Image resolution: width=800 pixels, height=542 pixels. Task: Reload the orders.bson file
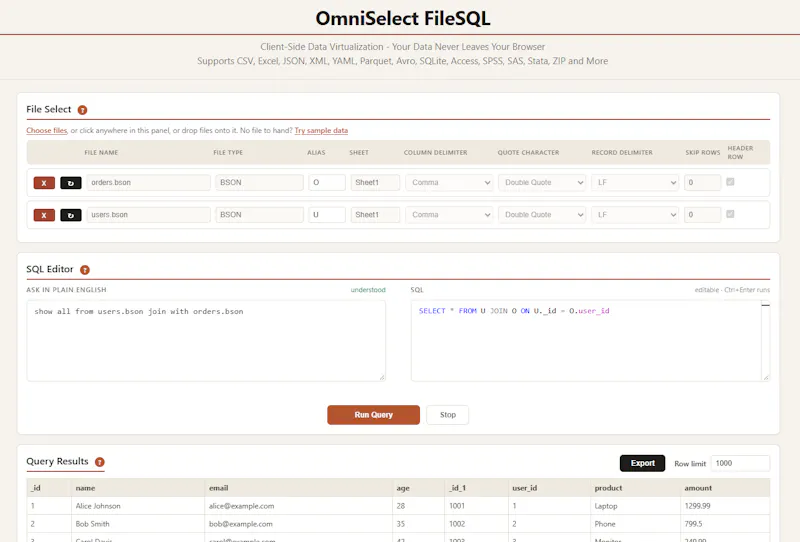pyautogui.click(x=70, y=183)
